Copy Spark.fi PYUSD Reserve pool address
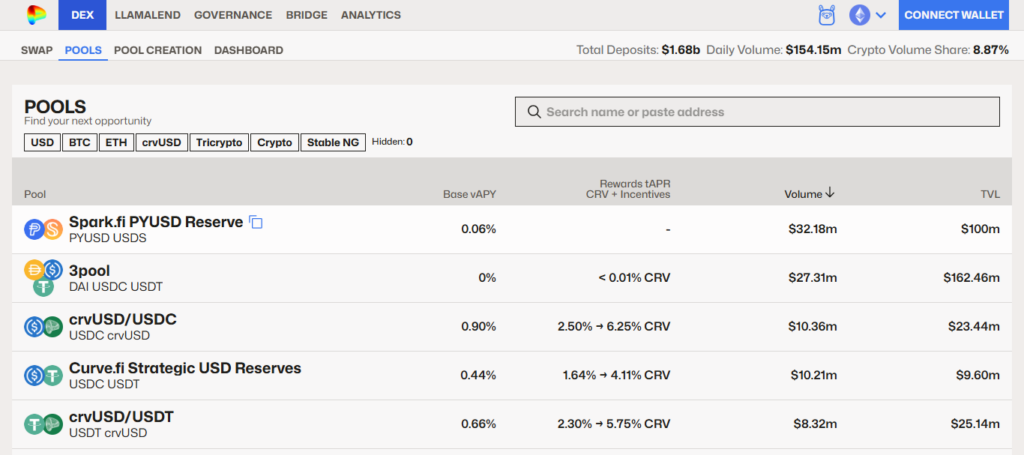 tap(256, 223)
